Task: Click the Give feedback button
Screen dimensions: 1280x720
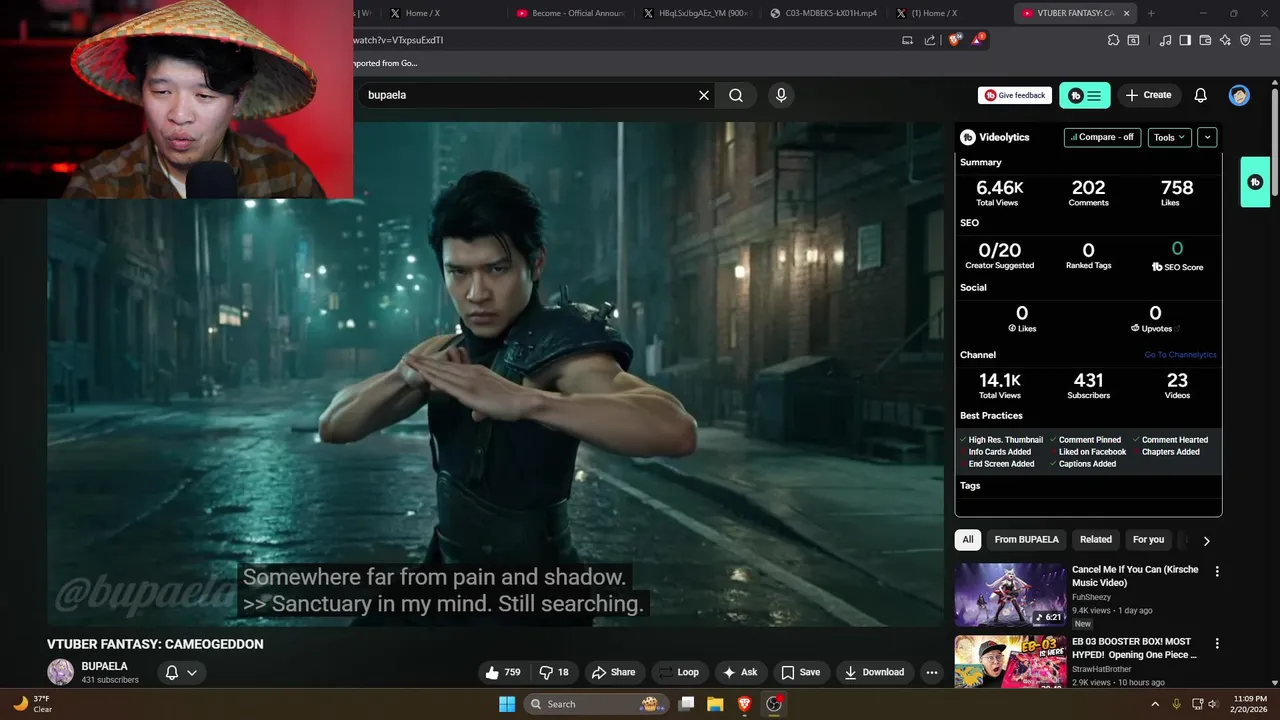Action: click(1015, 95)
